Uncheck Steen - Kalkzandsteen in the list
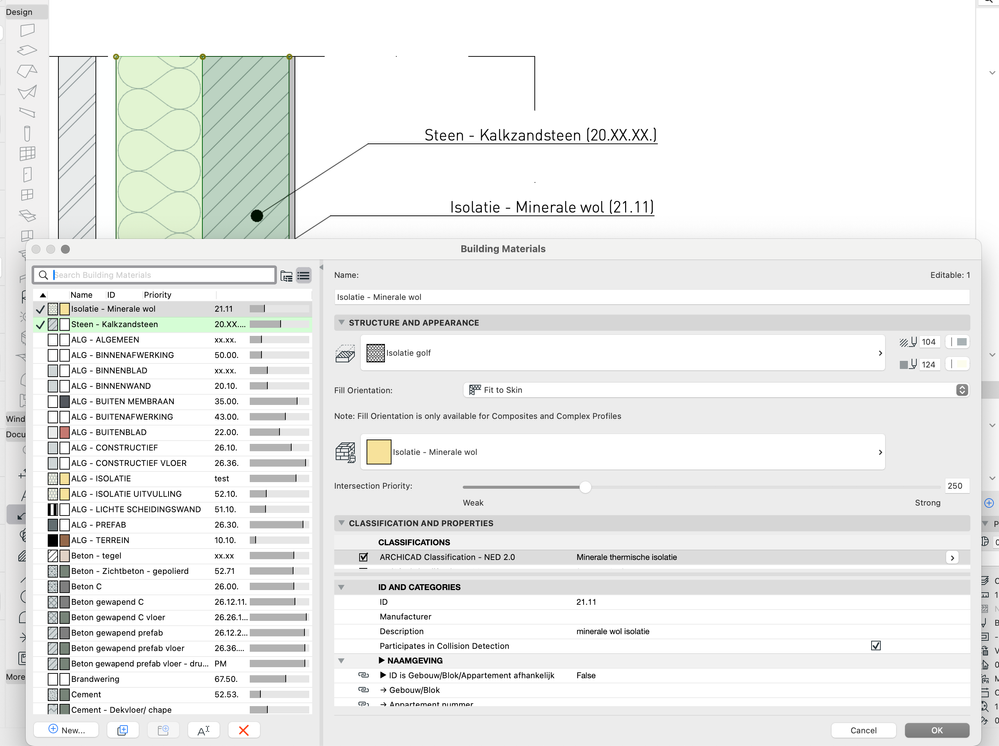This screenshot has height=746, width=999. tap(40, 324)
